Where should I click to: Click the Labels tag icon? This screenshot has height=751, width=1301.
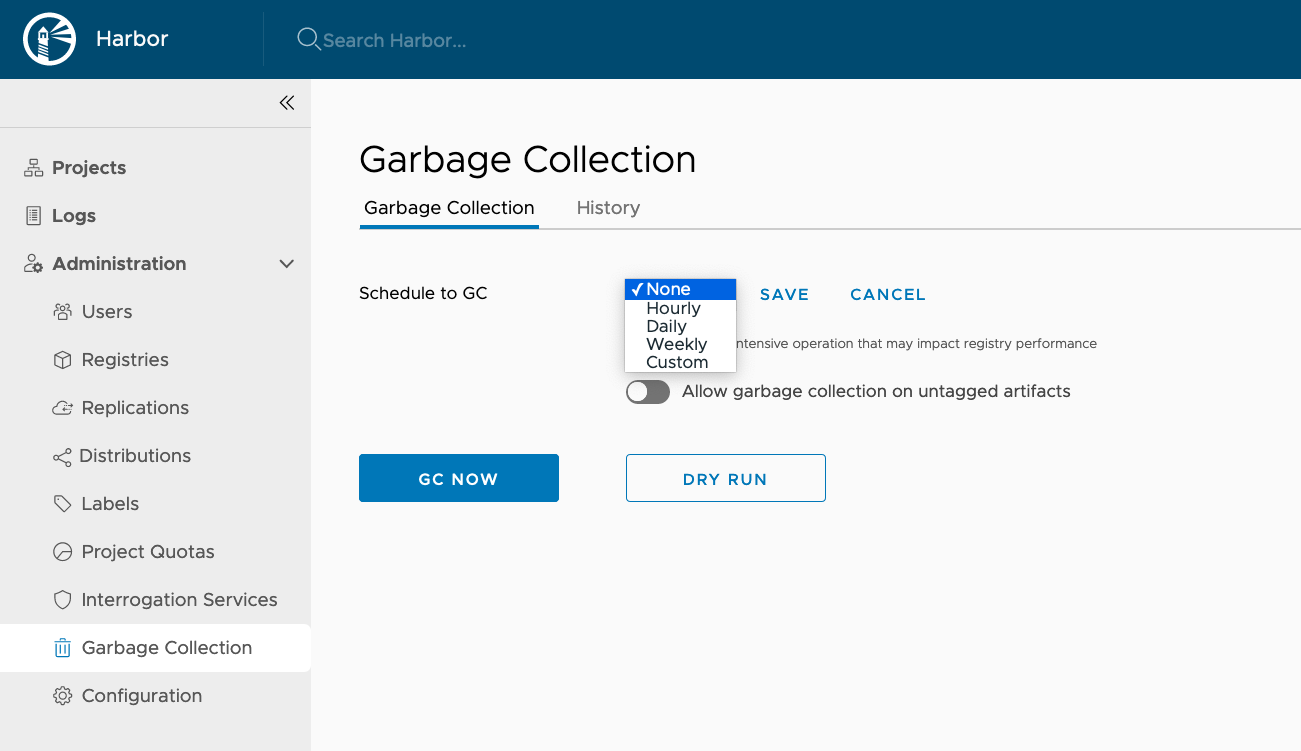[x=62, y=504]
